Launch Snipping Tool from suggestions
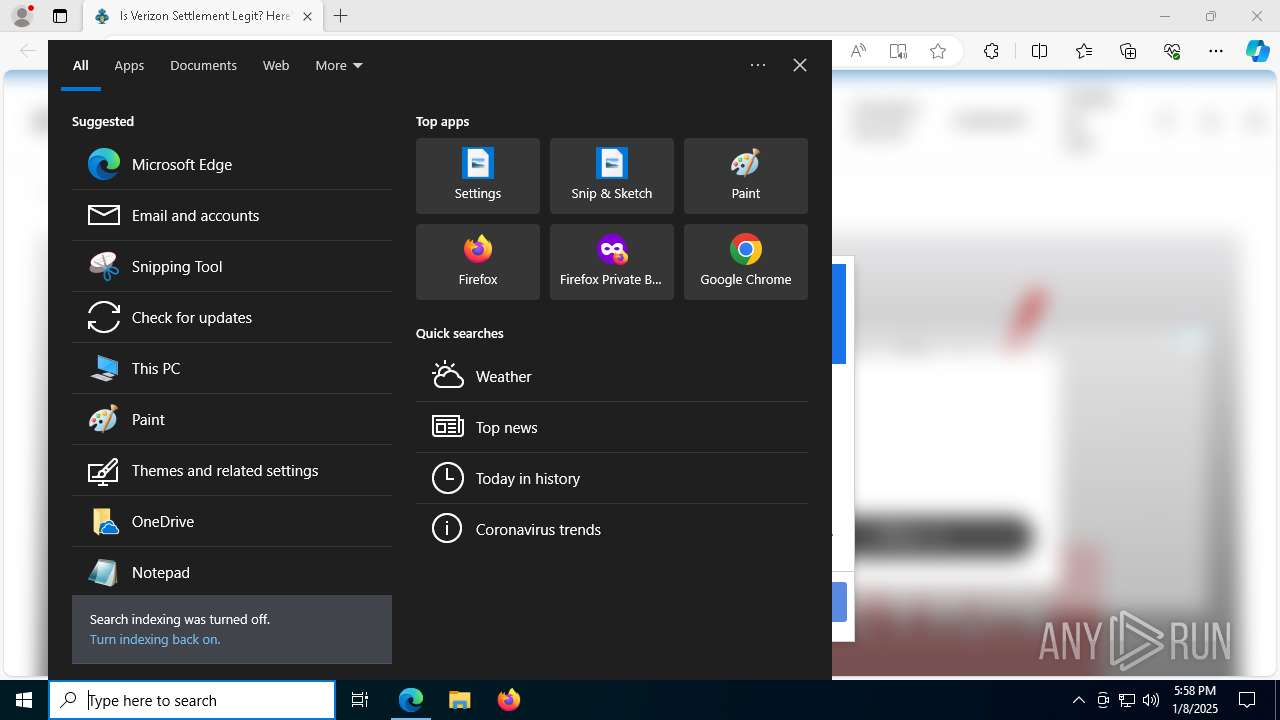The height and width of the screenshot is (720, 1280). 232,266
